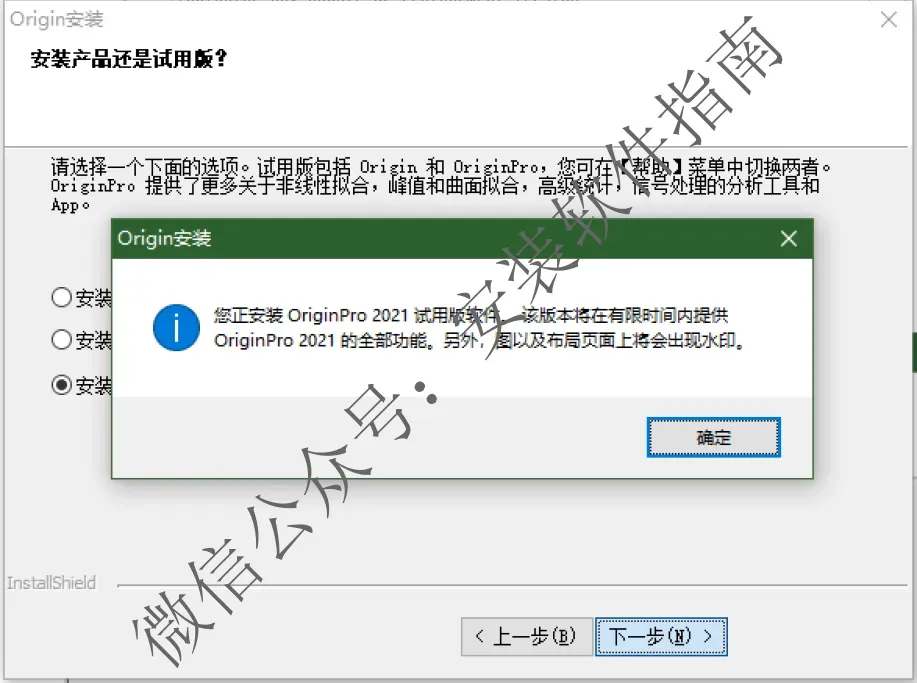917x683 pixels.
Task: Go back with the 上一步(B) button
Action: click(x=526, y=636)
